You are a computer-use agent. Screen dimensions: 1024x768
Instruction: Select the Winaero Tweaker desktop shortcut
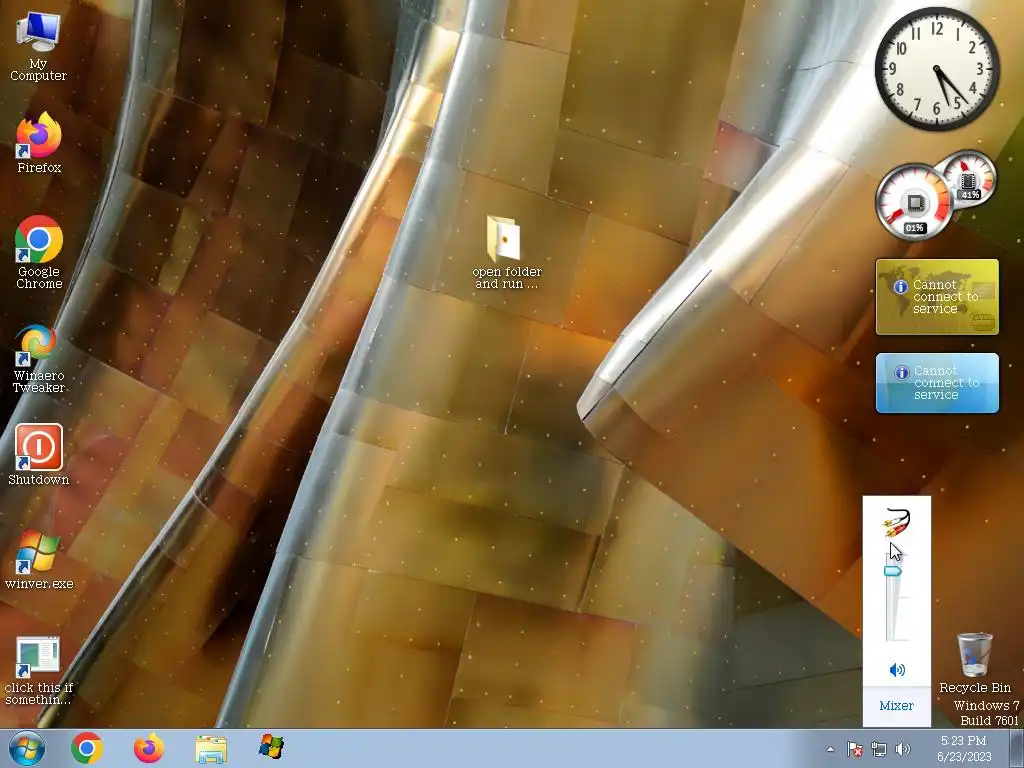39,358
